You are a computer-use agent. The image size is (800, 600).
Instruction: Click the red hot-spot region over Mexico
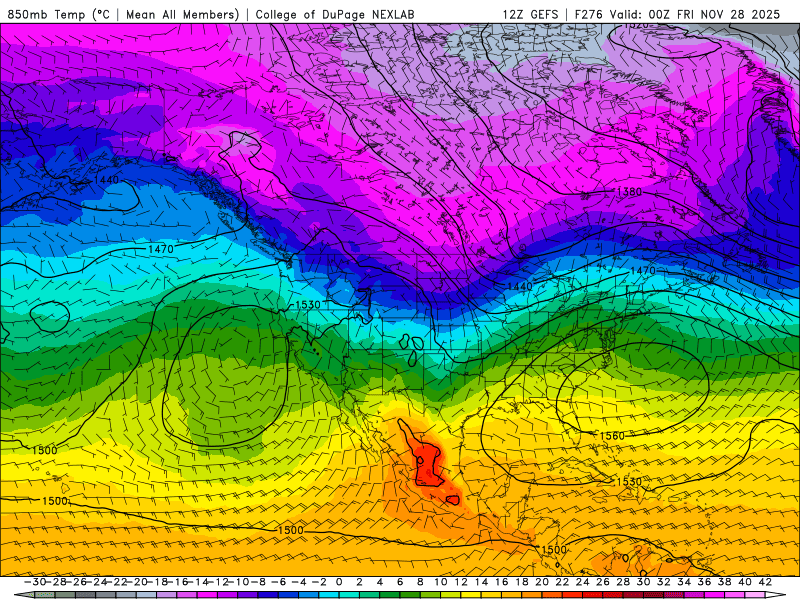428,464
